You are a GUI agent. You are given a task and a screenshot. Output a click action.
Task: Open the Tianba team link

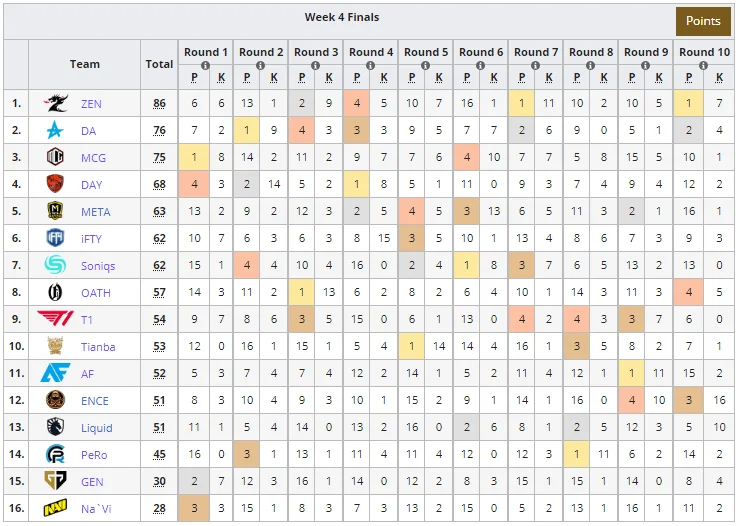click(98, 347)
